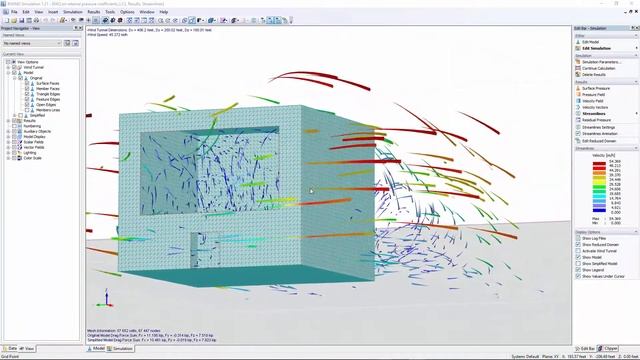Open the Insert menu
640x360 pixels.
pyautogui.click(x=53, y=12)
